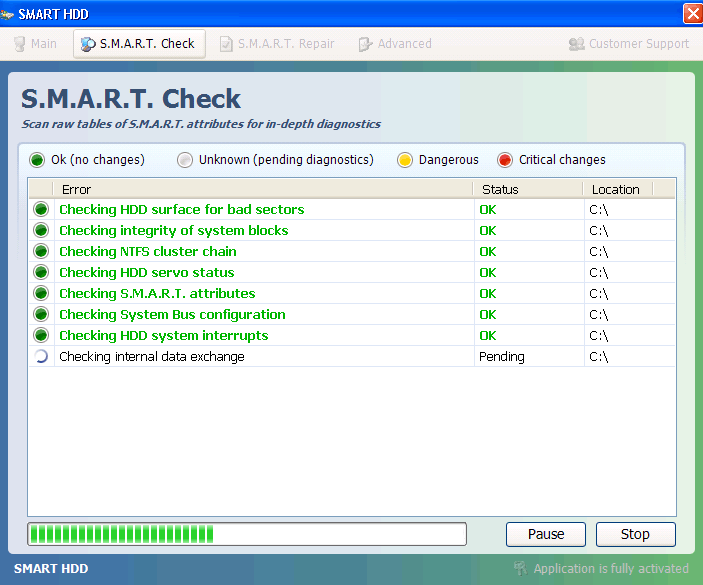Click the green Ok legend icon
This screenshot has width=703, height=585.
point(37,160)
